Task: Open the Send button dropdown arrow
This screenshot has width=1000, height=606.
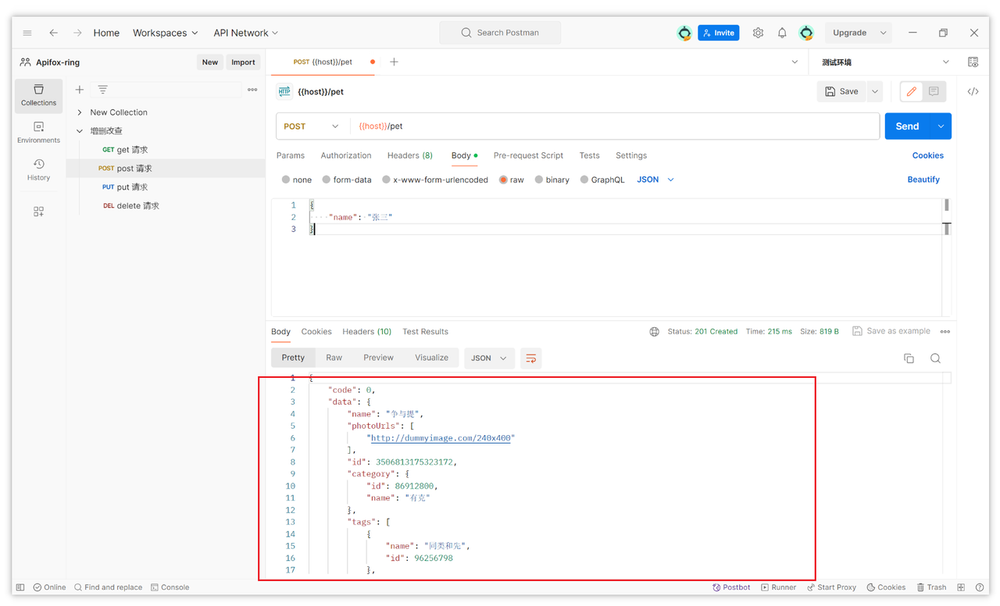Action: pos(941,126)
